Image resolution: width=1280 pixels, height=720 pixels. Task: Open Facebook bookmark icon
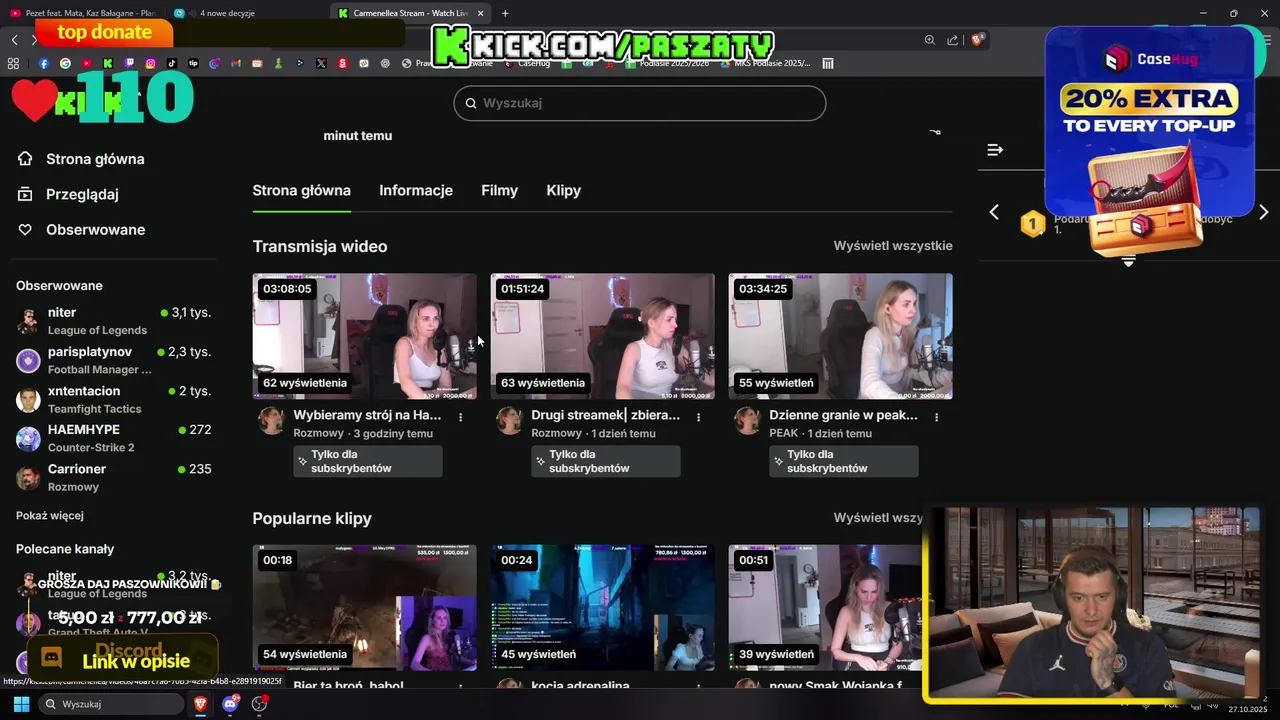tap(44, 63)
